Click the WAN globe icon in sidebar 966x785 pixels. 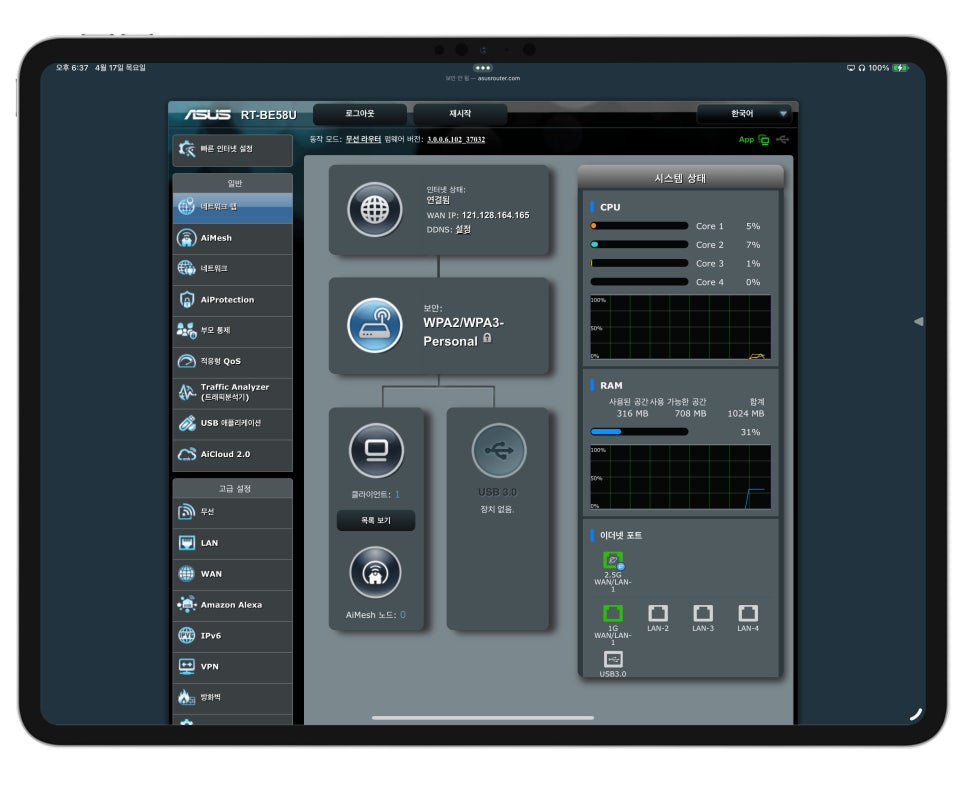(x=186, y=574)
